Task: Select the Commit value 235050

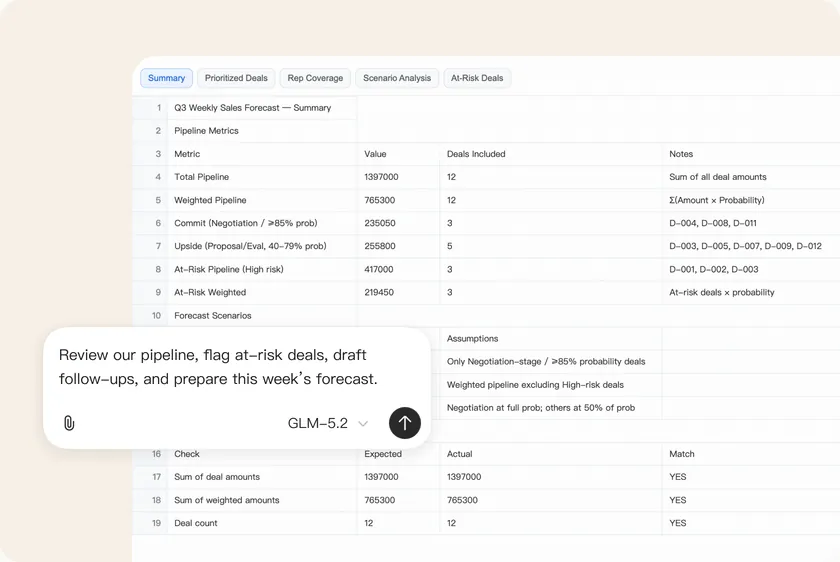Action: coord(398,223)
